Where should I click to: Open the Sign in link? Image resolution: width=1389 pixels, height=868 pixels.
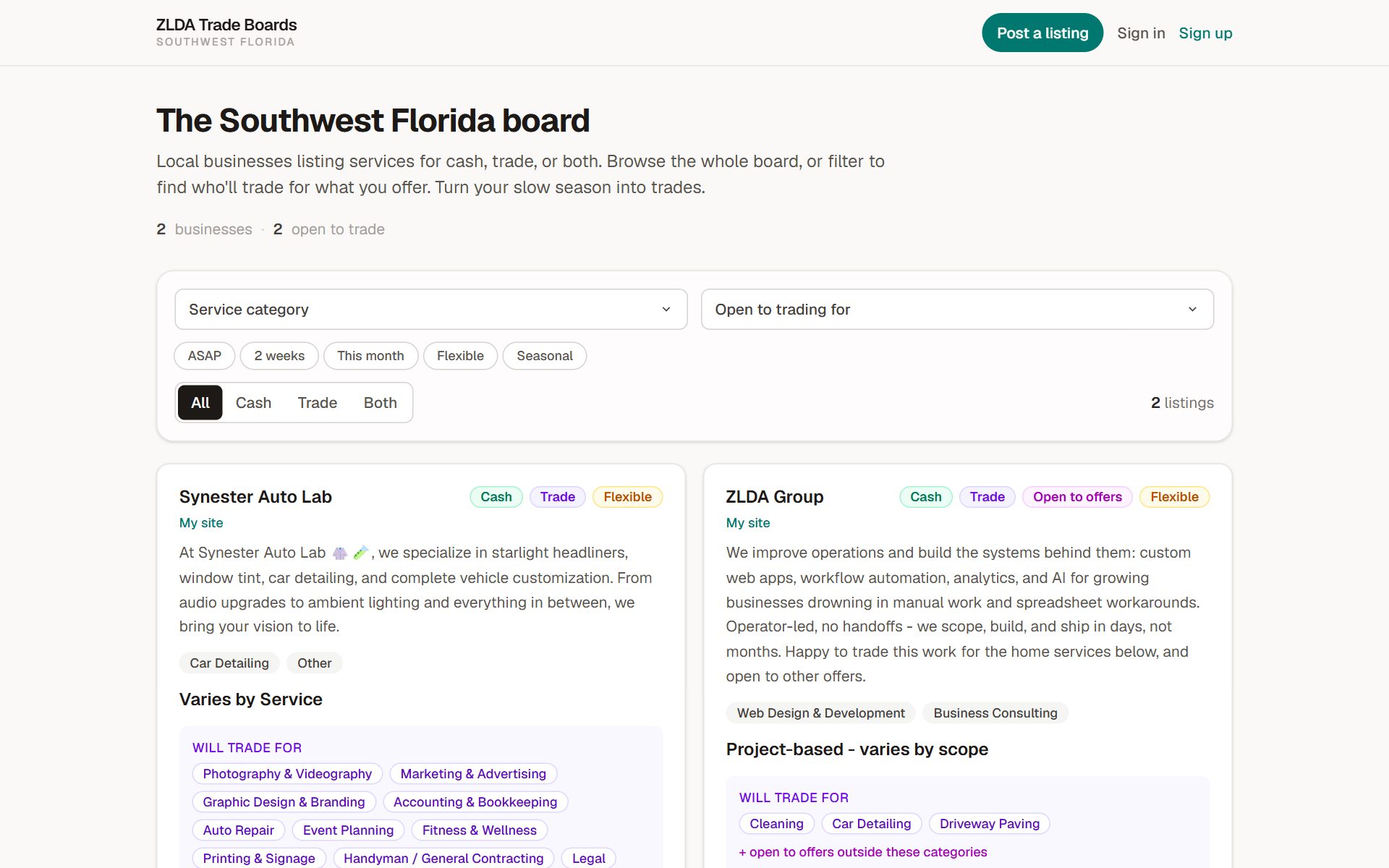coord(1141,33)
